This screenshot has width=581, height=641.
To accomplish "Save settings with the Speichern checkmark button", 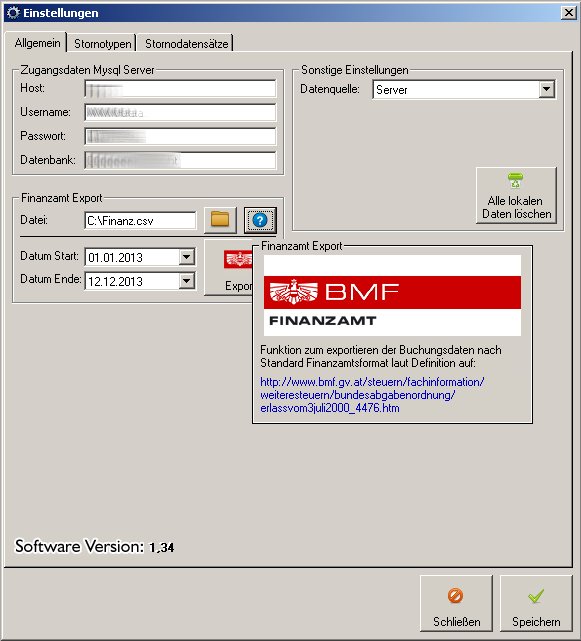I will click(x=536, y=603).
